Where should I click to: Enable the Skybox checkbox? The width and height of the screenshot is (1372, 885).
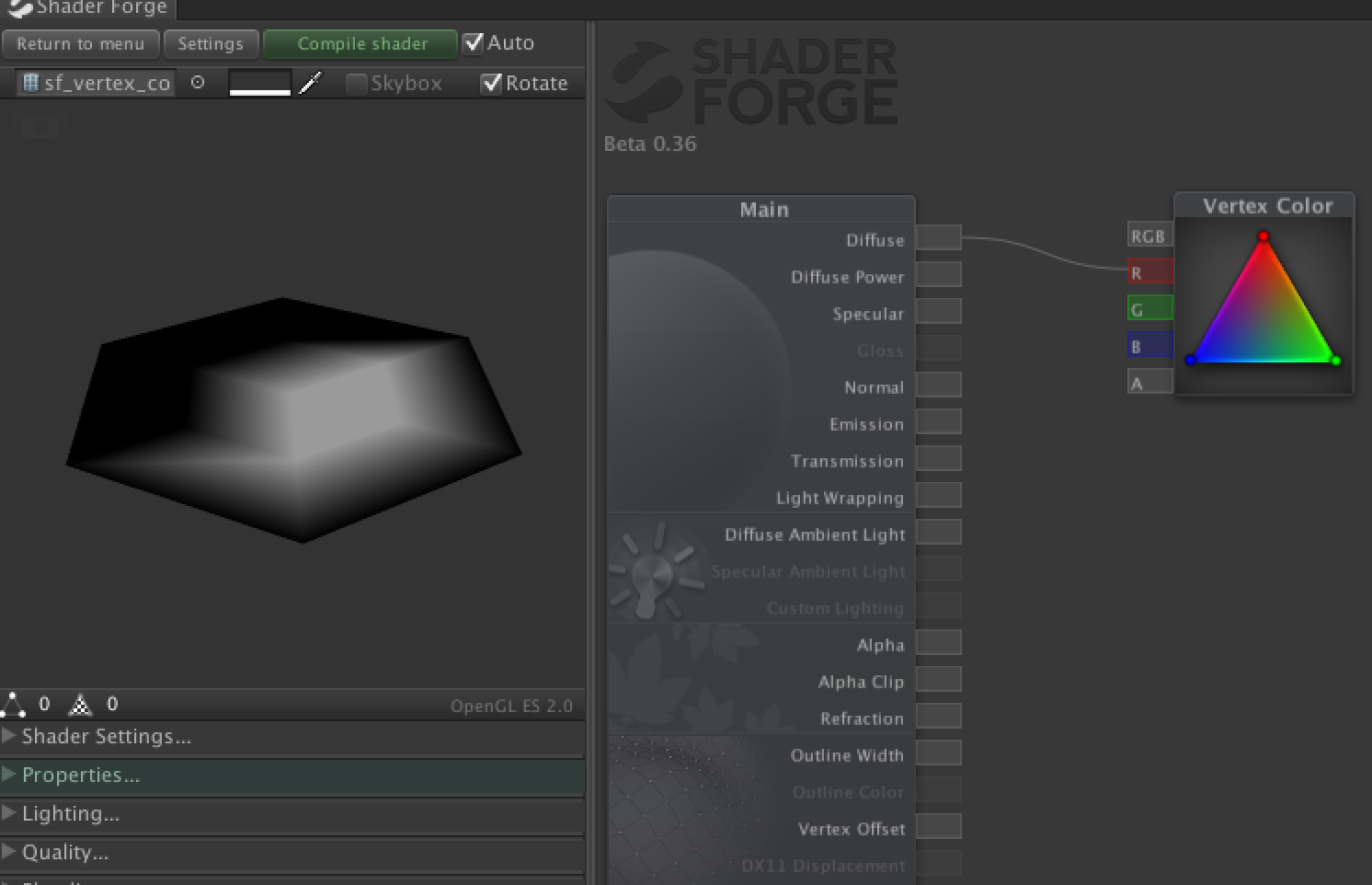click(x=356, y=84)
